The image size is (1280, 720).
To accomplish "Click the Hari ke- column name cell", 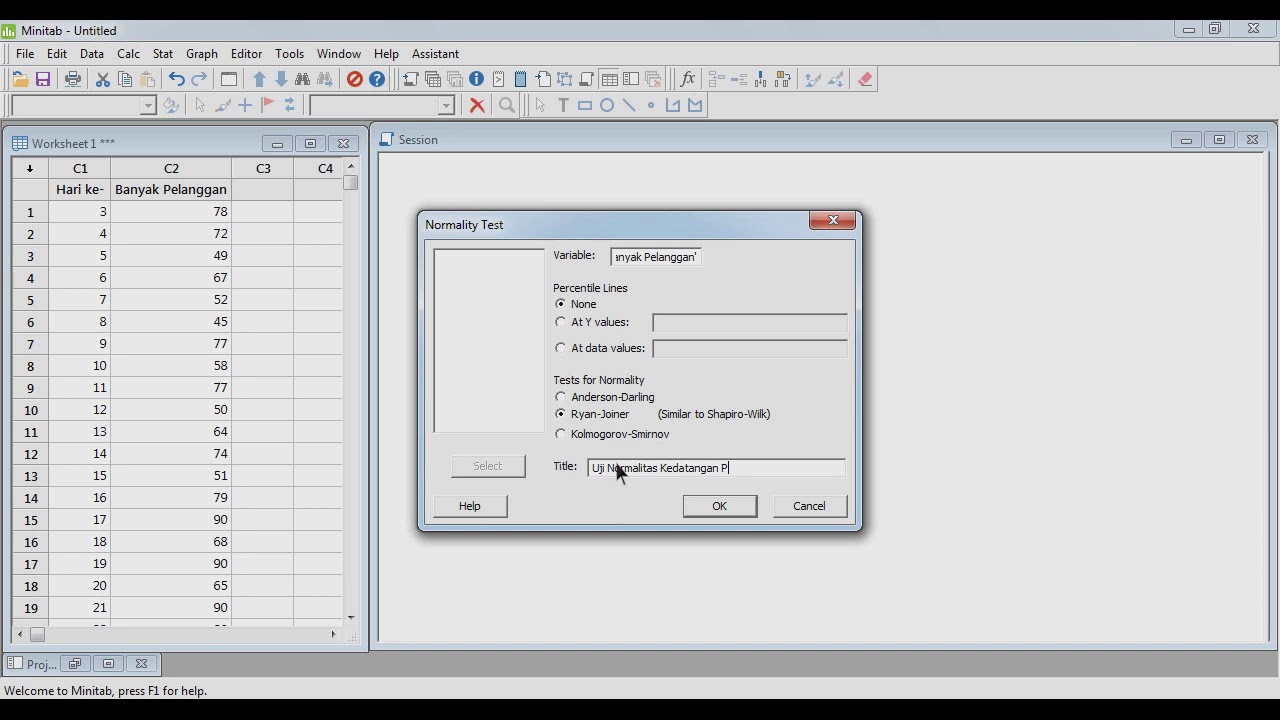I will [80, 189].
